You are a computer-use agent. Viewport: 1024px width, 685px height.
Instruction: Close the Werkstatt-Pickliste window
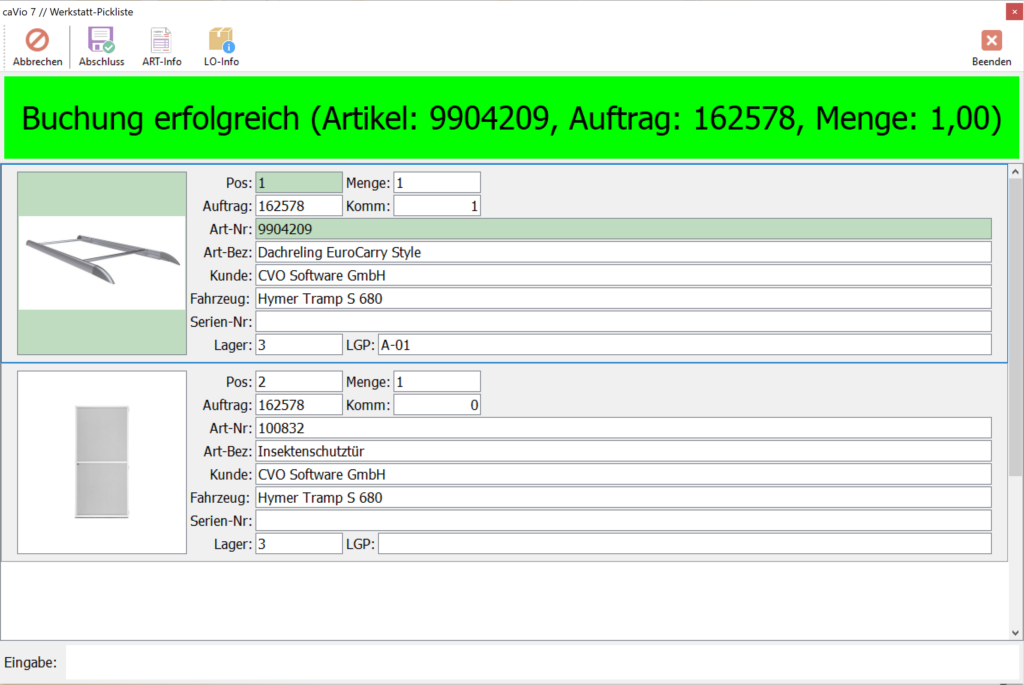[x=1014, y=11]
